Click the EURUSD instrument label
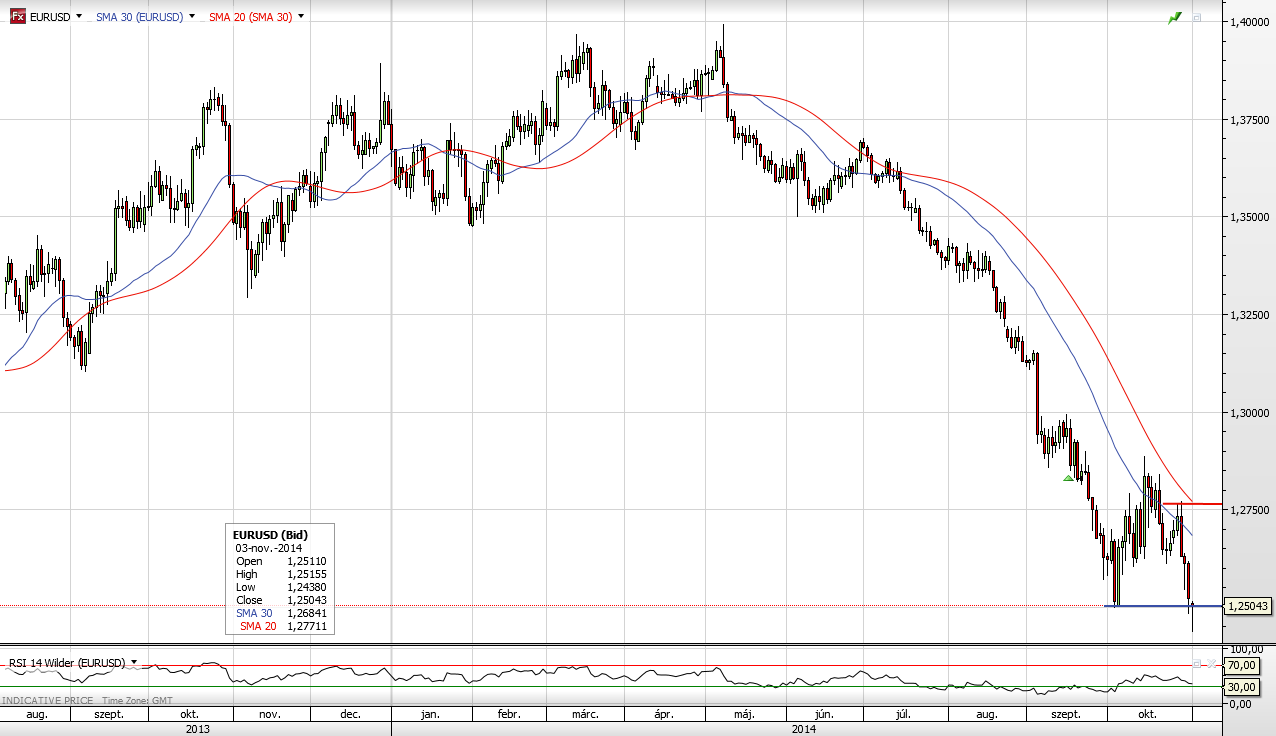 [50, 17]
